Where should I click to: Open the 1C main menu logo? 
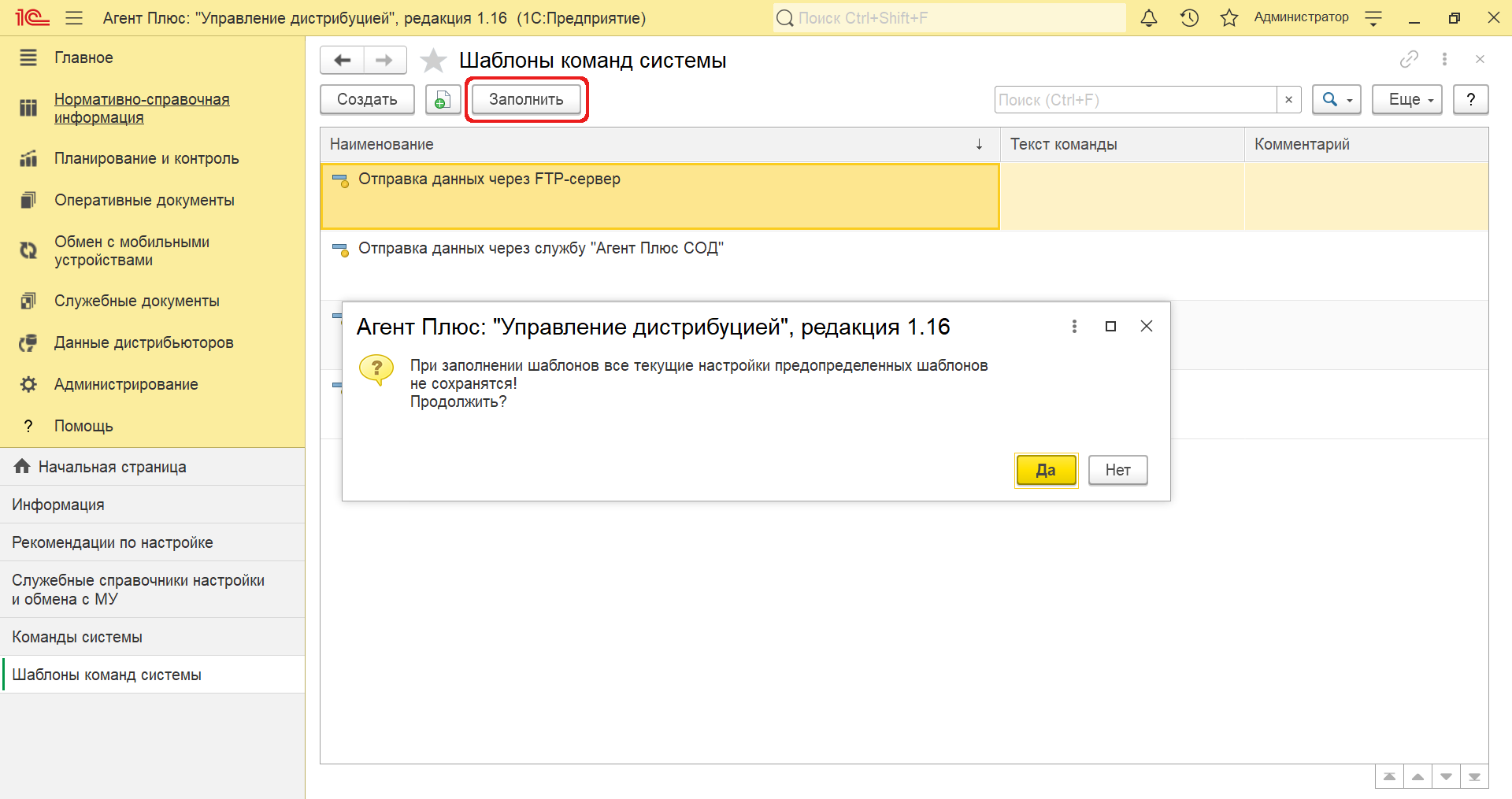pyautogui.click(x=32, y=17)
